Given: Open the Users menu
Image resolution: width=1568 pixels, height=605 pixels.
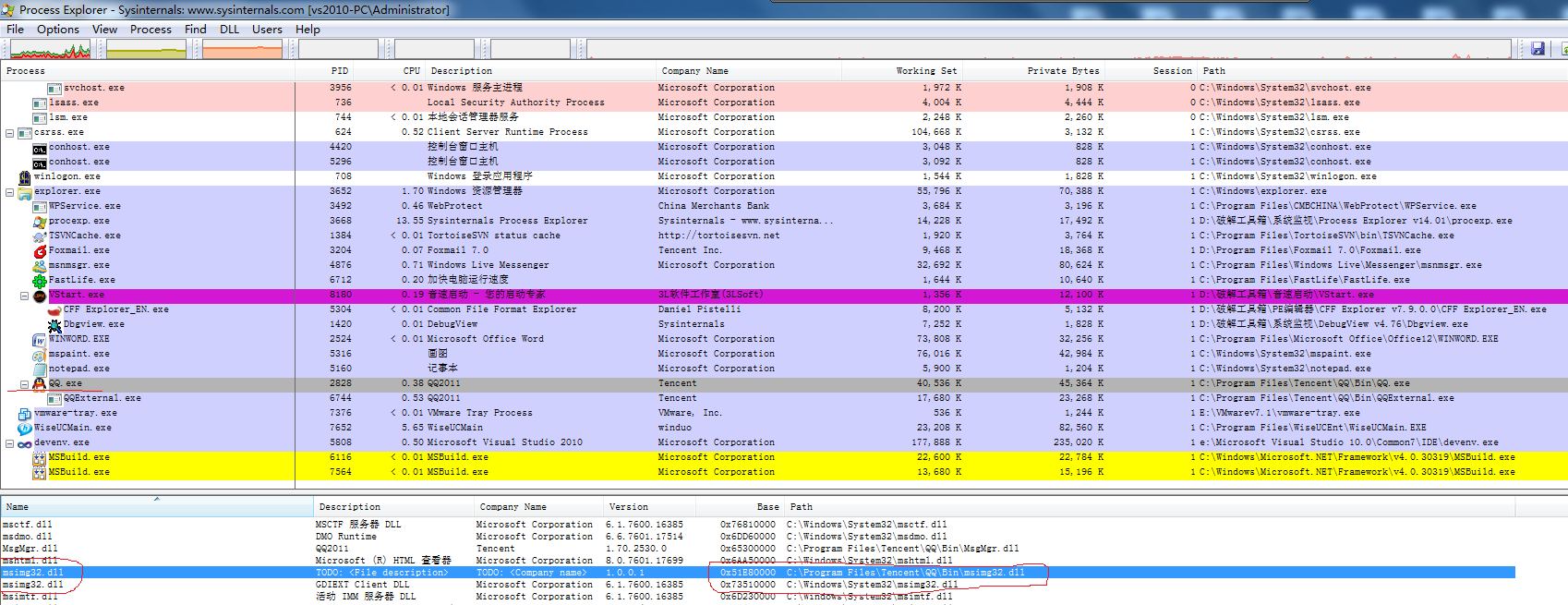Looking at the screenshot, I should tap(267, 29).
